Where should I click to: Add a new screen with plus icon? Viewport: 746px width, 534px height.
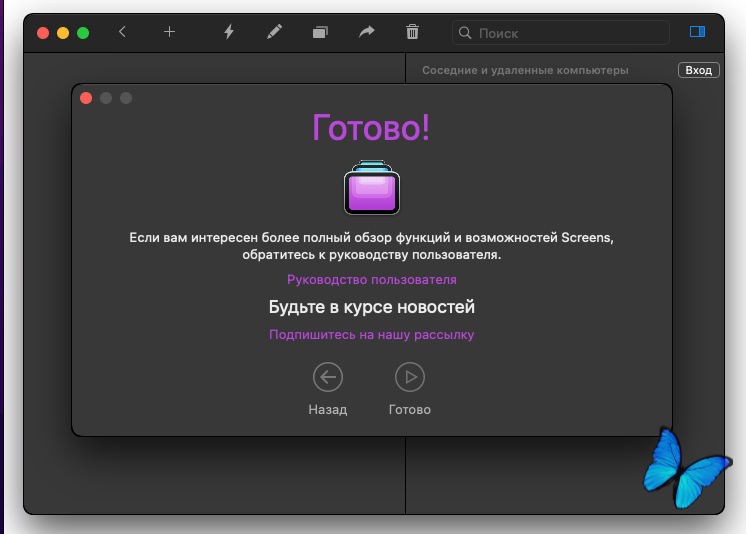[x=169, y=32]
